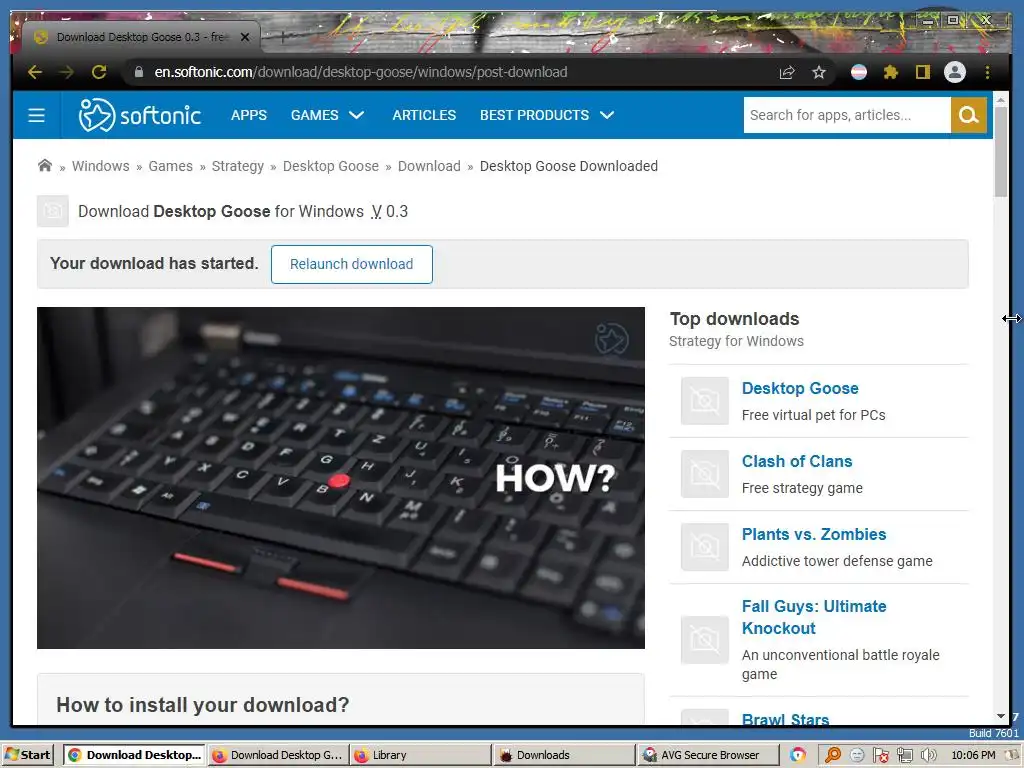Go back using the browser back arrow
Screen dimensions: 1024x768
[35, 72]
